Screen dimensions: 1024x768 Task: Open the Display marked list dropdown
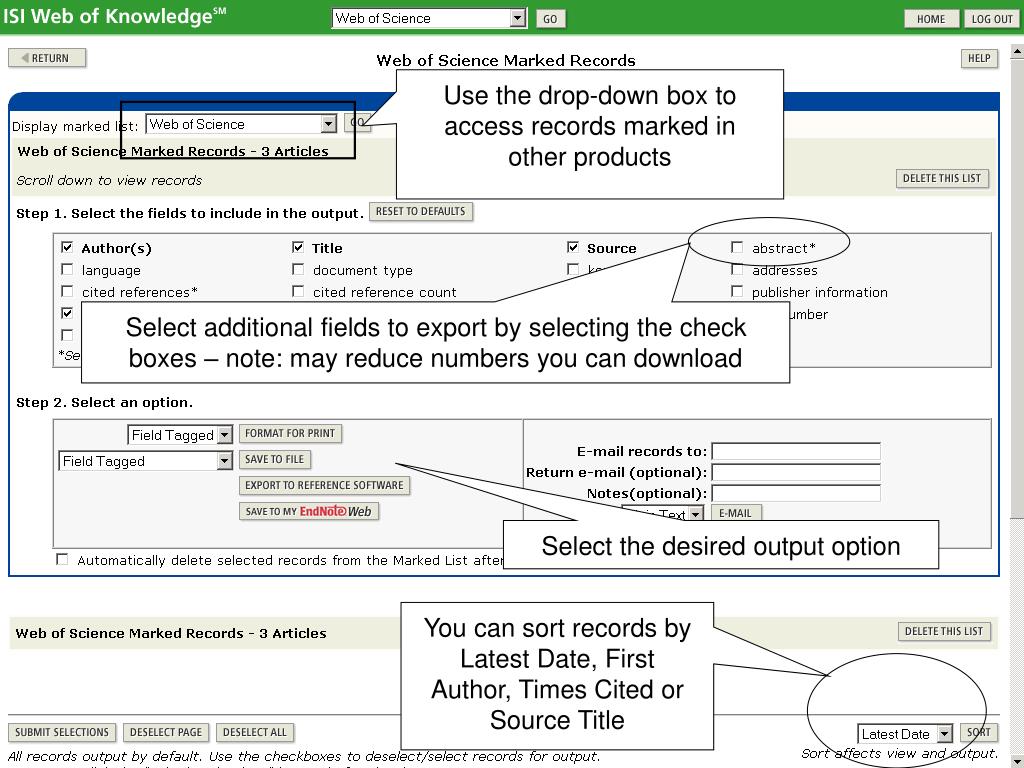click(241, 124)
